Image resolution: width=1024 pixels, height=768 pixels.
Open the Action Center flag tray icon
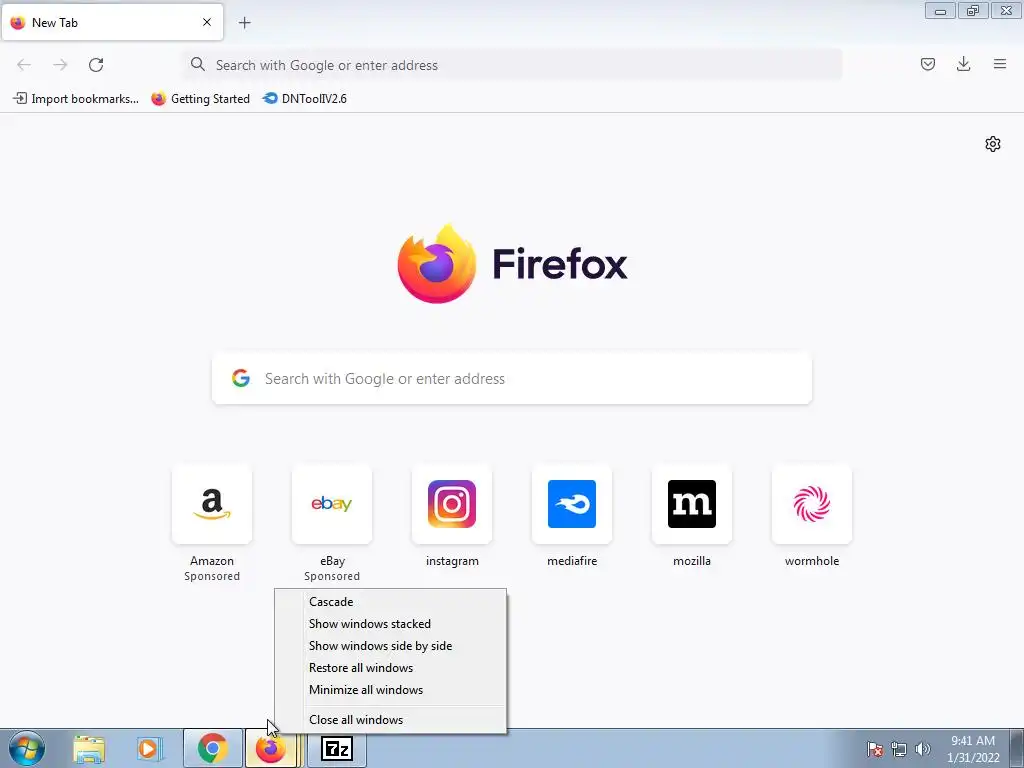point(875,750)
